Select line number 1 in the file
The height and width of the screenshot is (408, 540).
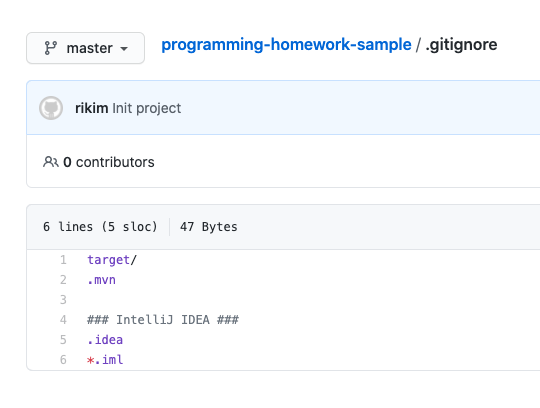[63, 260]
